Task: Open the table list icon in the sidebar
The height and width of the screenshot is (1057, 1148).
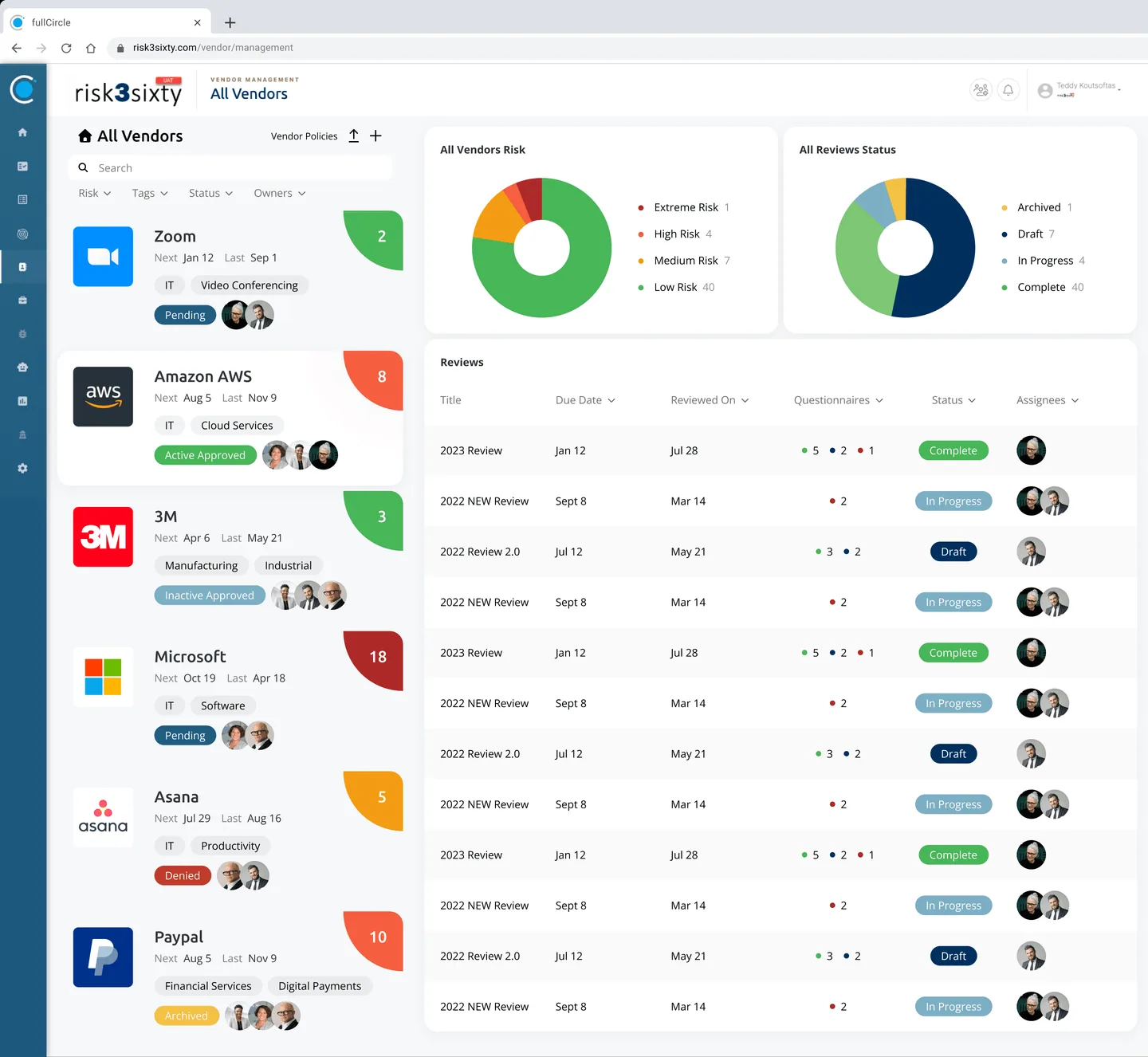Action: 22,199
